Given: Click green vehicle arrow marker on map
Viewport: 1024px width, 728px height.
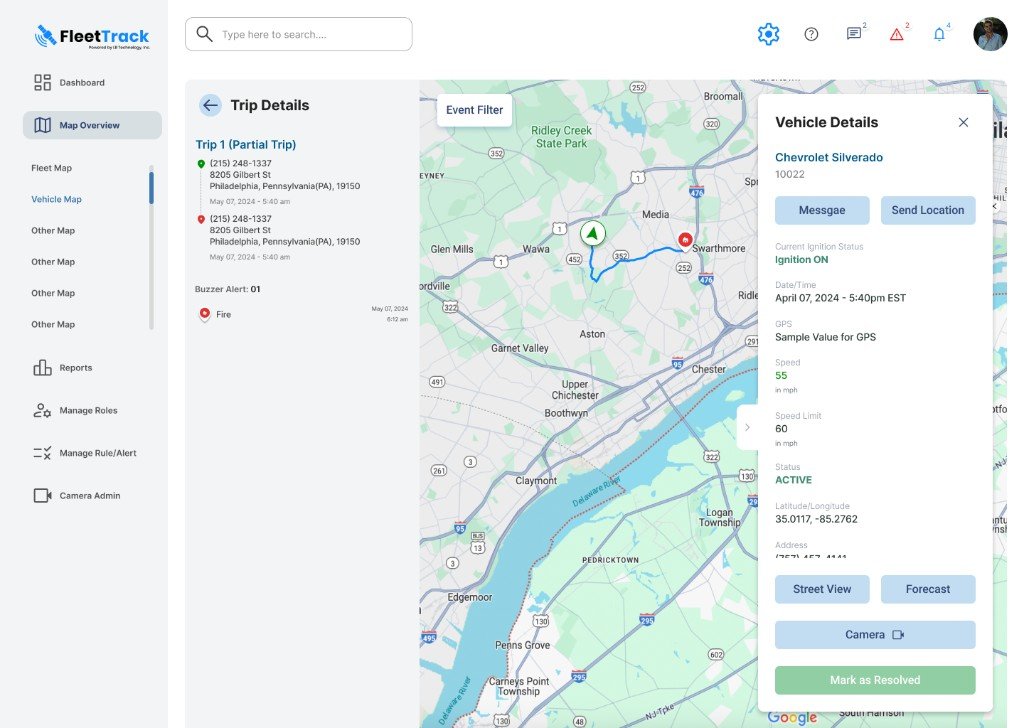Looking at the screenshot, I should point(592,233).
